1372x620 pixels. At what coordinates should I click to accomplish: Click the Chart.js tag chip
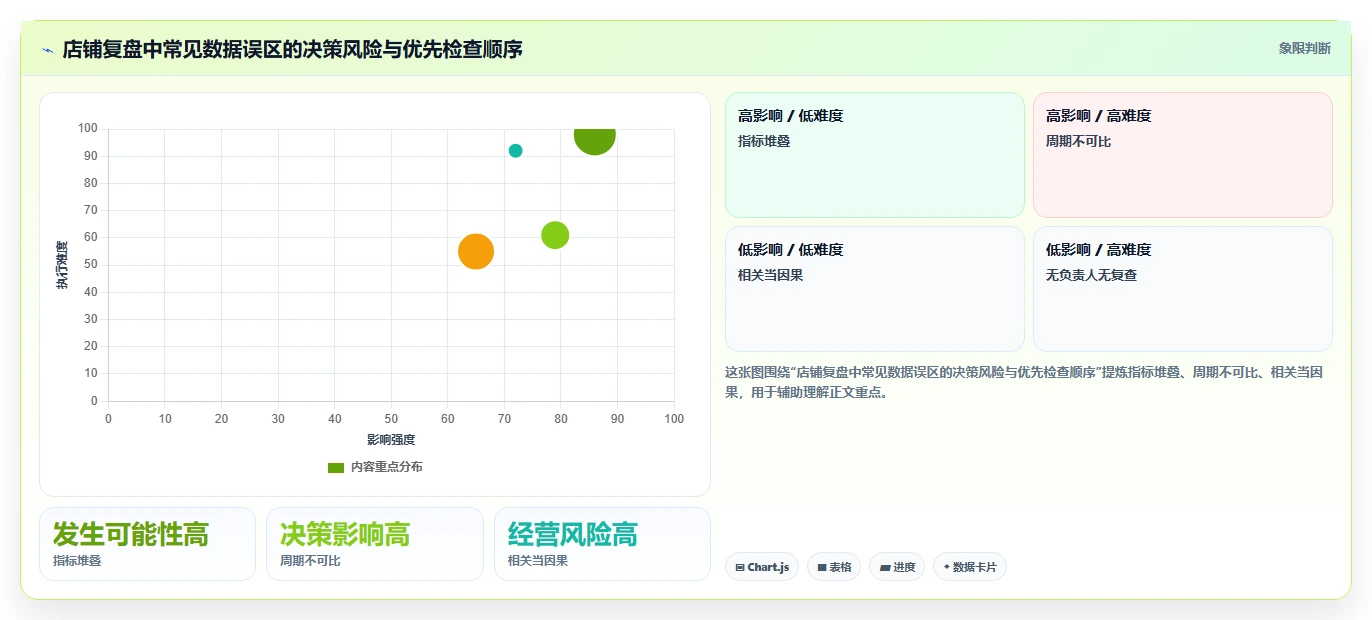[762, 567]
